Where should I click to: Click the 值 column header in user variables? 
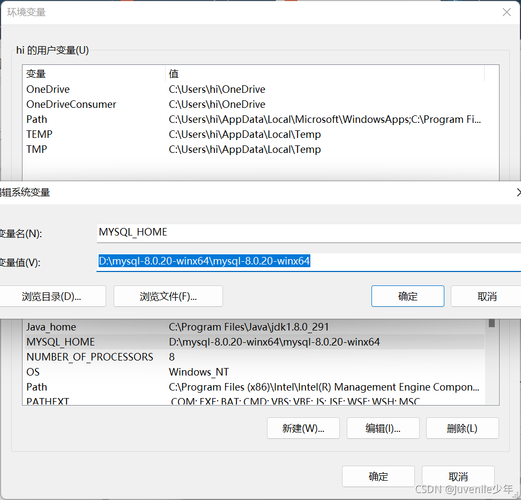click(325, 74)
